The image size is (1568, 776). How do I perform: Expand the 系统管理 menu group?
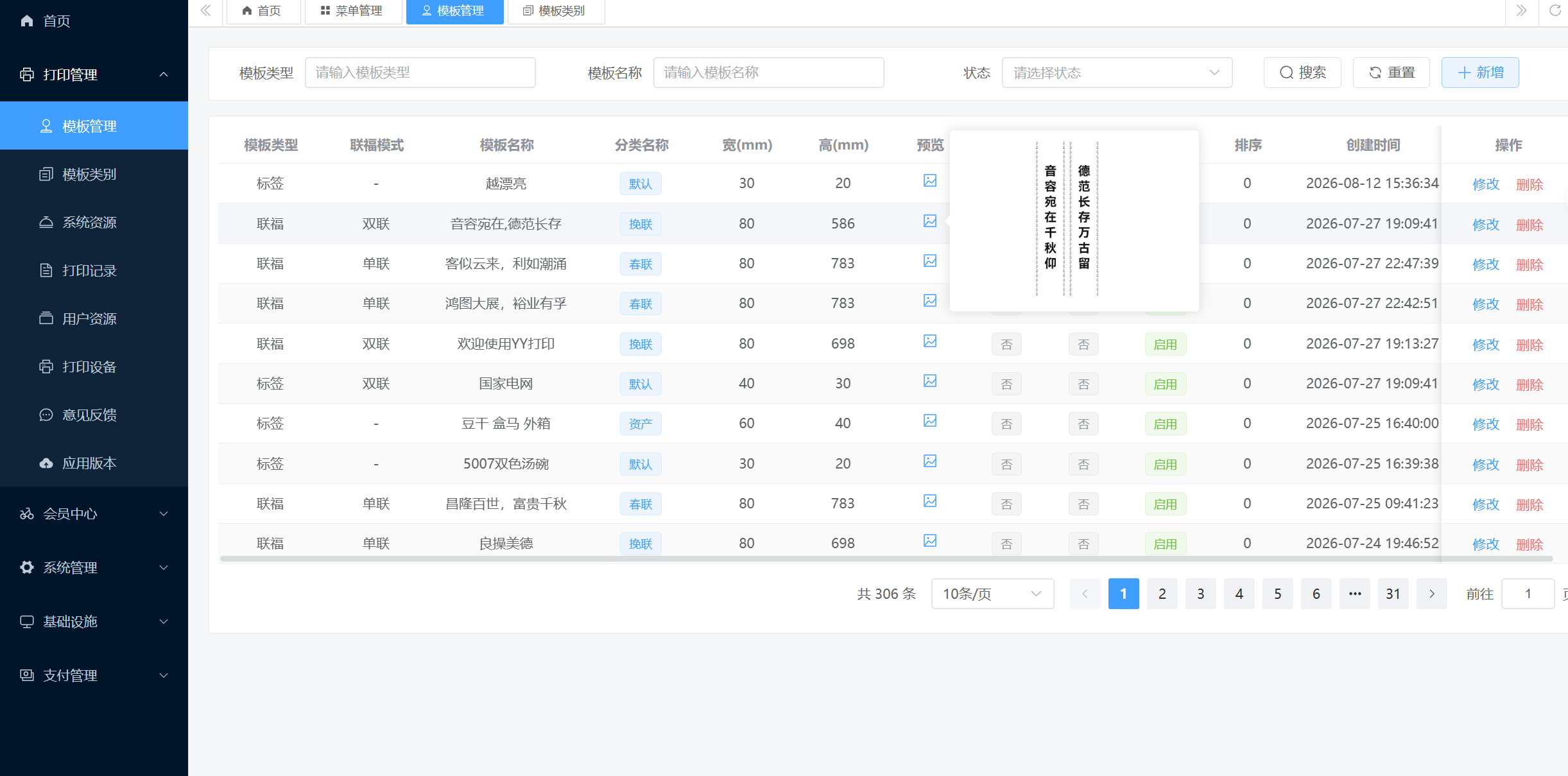[94, 567]
